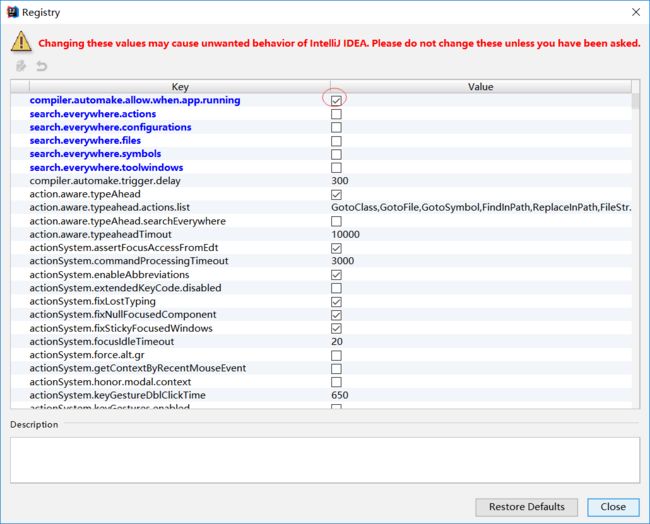Select the actionSystem.keyGestureDblClickTime key

coord(117,395)
